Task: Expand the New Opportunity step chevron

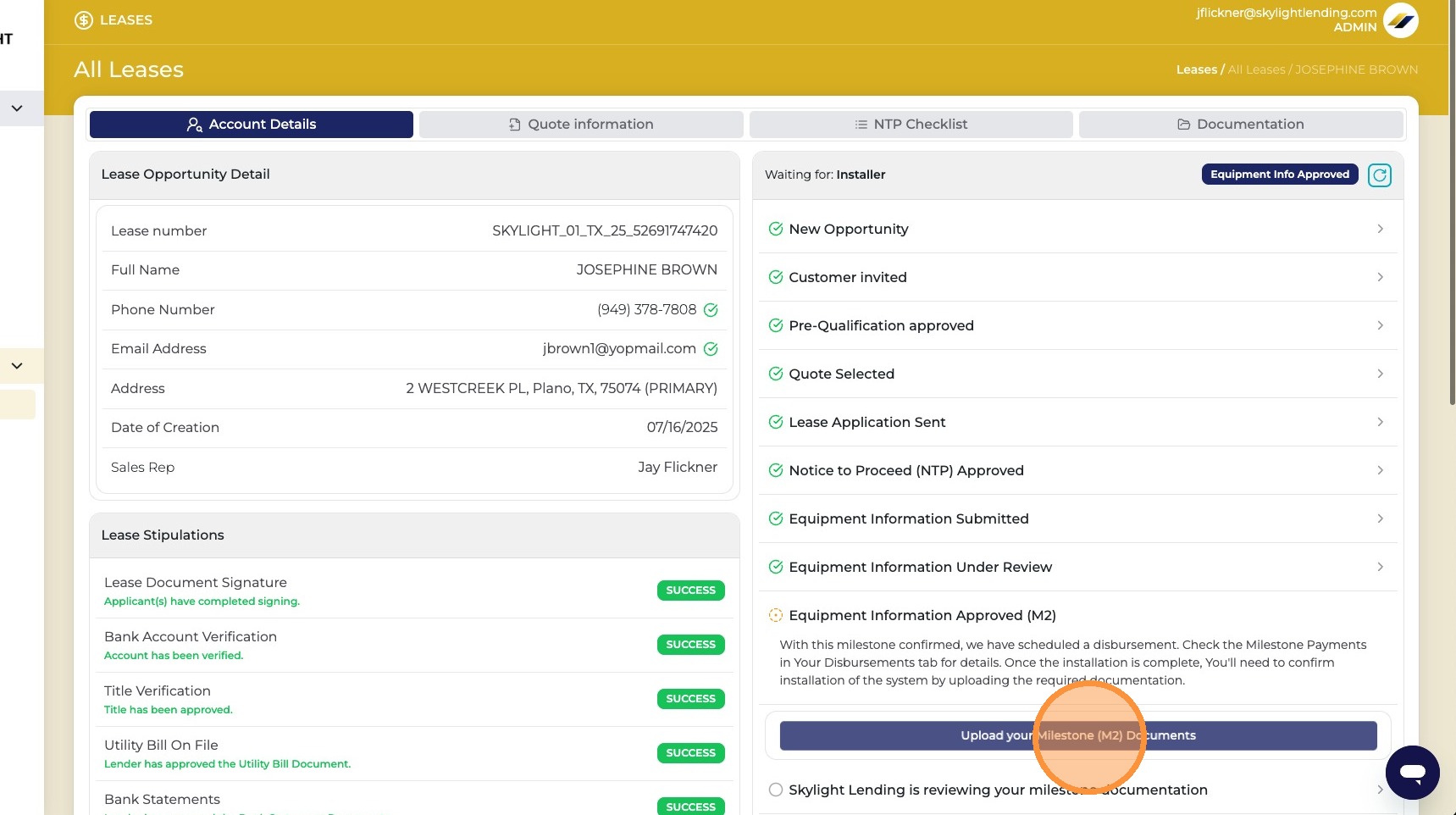Action: click(x=1380, y=229)
